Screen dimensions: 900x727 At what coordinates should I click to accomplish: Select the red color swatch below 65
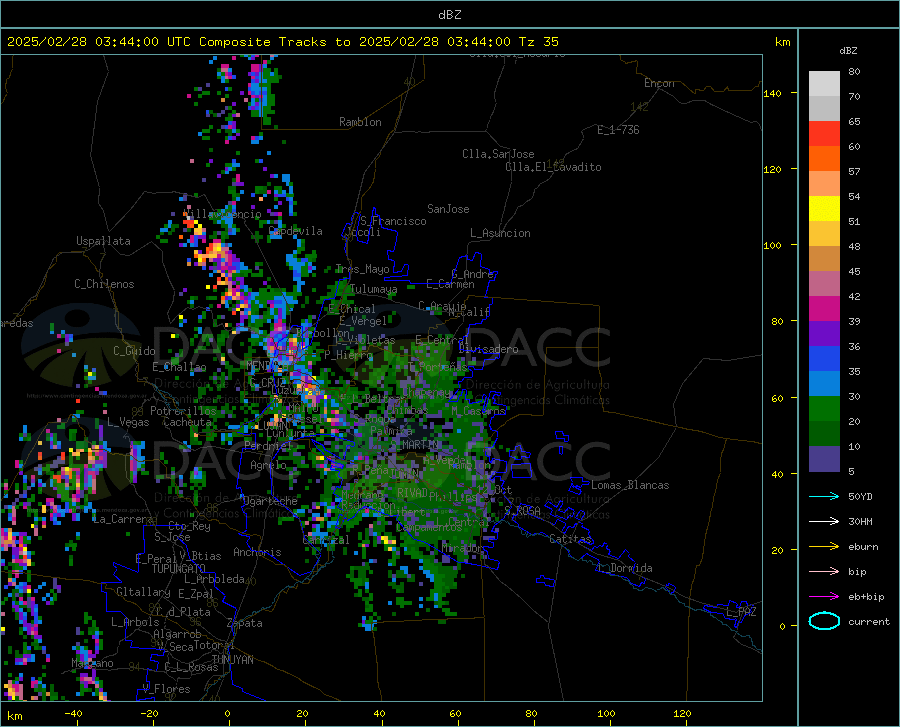tap(824, 134)
